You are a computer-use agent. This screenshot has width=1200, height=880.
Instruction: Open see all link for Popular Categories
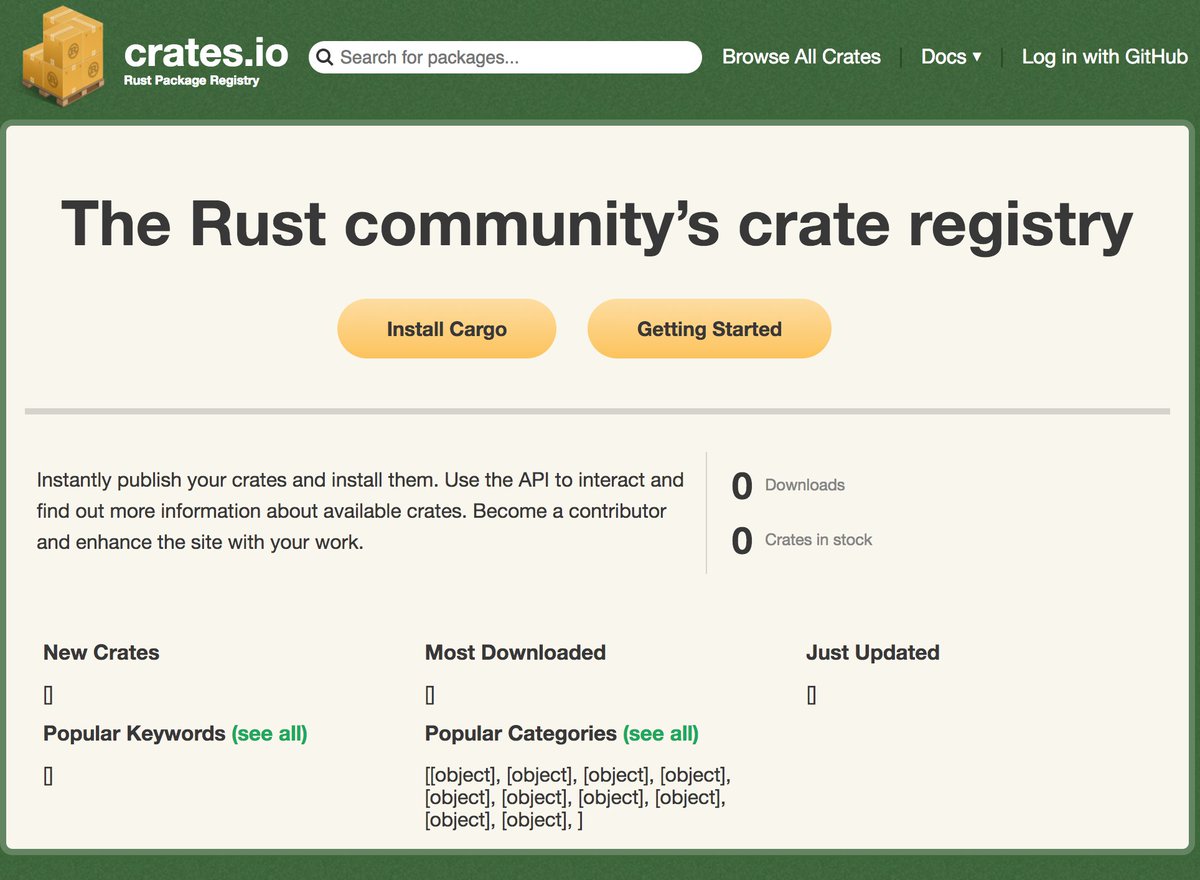[660, 734]
